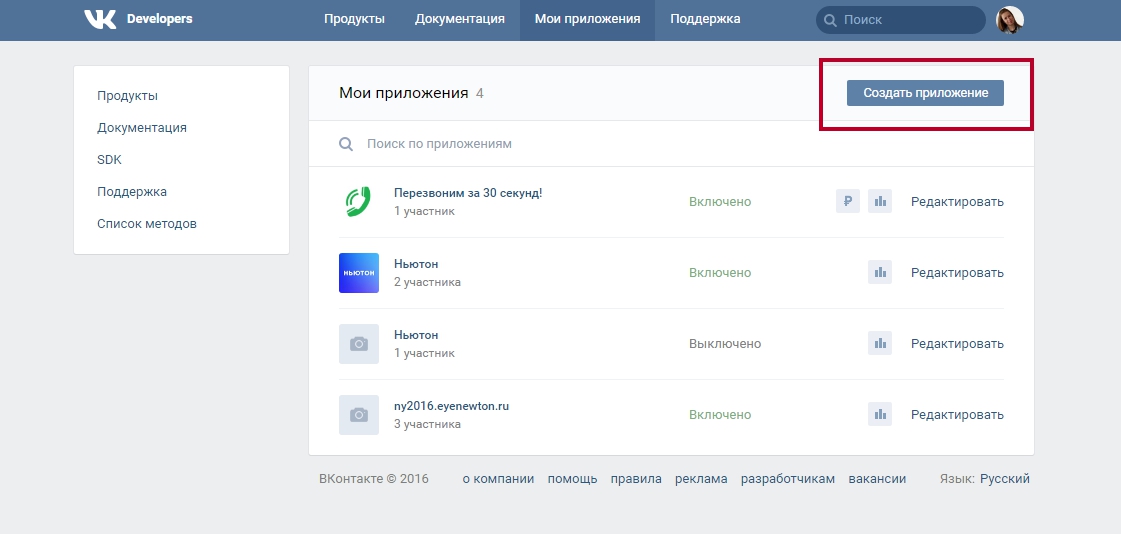
Task: Open SDK in the left sidebar
Action: tap(109, 160)
